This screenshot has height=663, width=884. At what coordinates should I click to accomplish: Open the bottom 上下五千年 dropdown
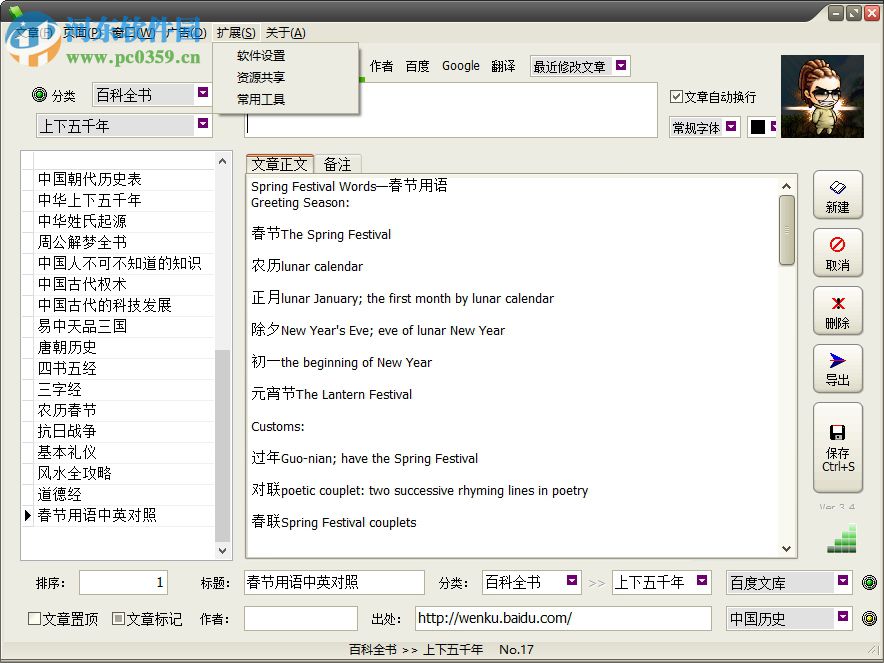tap(702, 580)
